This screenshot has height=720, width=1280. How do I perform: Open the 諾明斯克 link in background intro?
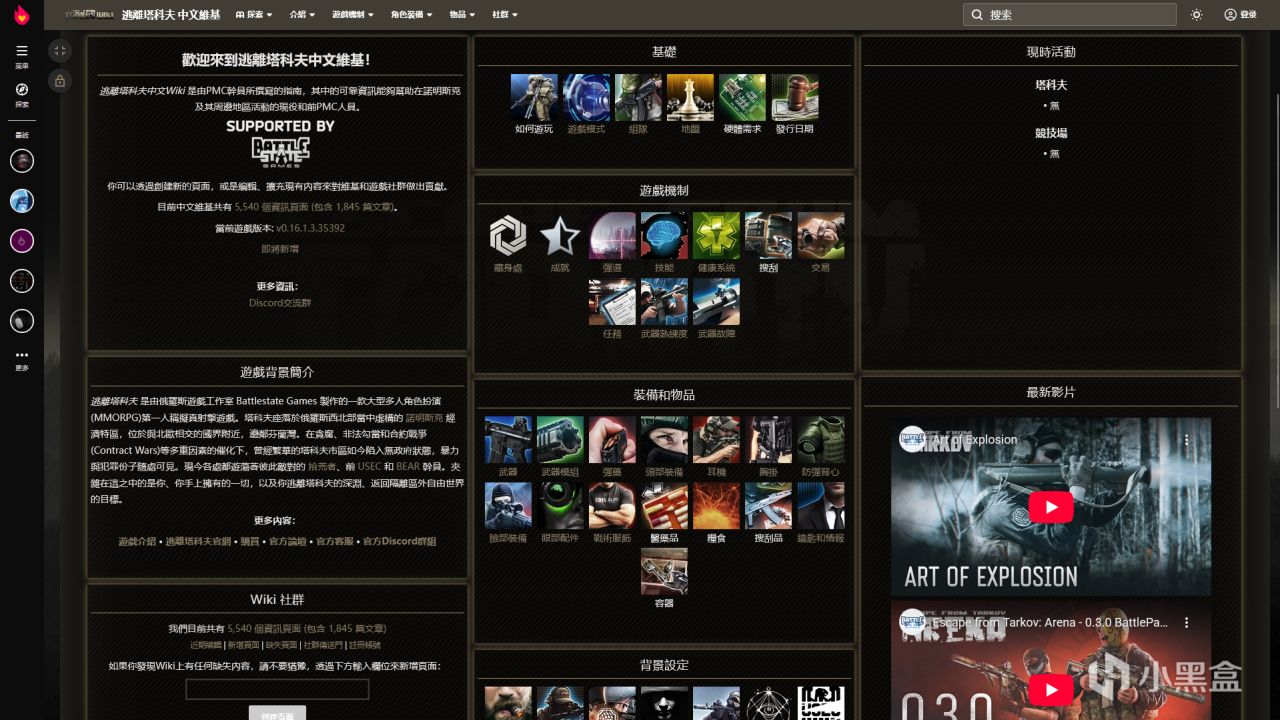424,418
